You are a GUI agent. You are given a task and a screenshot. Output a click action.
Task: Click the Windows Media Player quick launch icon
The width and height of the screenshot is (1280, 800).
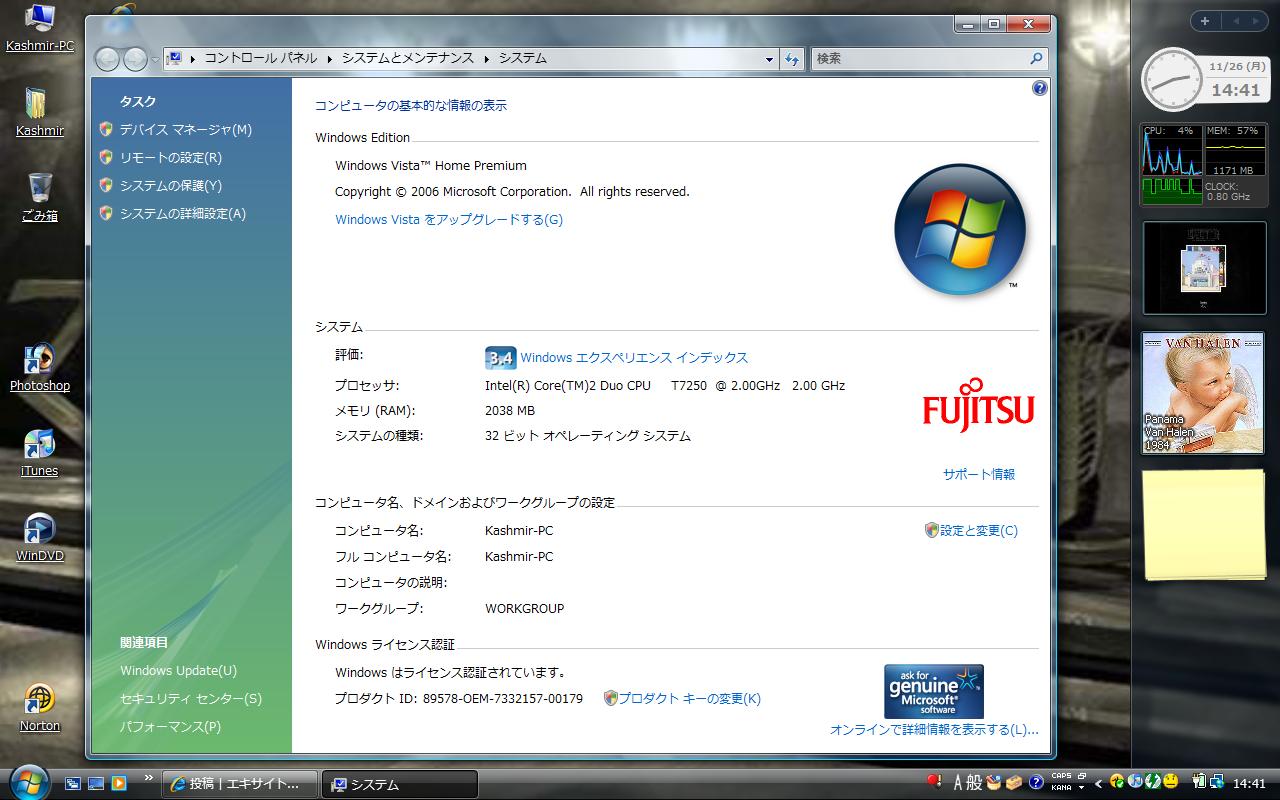pyautogui.click(x=119, y=784)
